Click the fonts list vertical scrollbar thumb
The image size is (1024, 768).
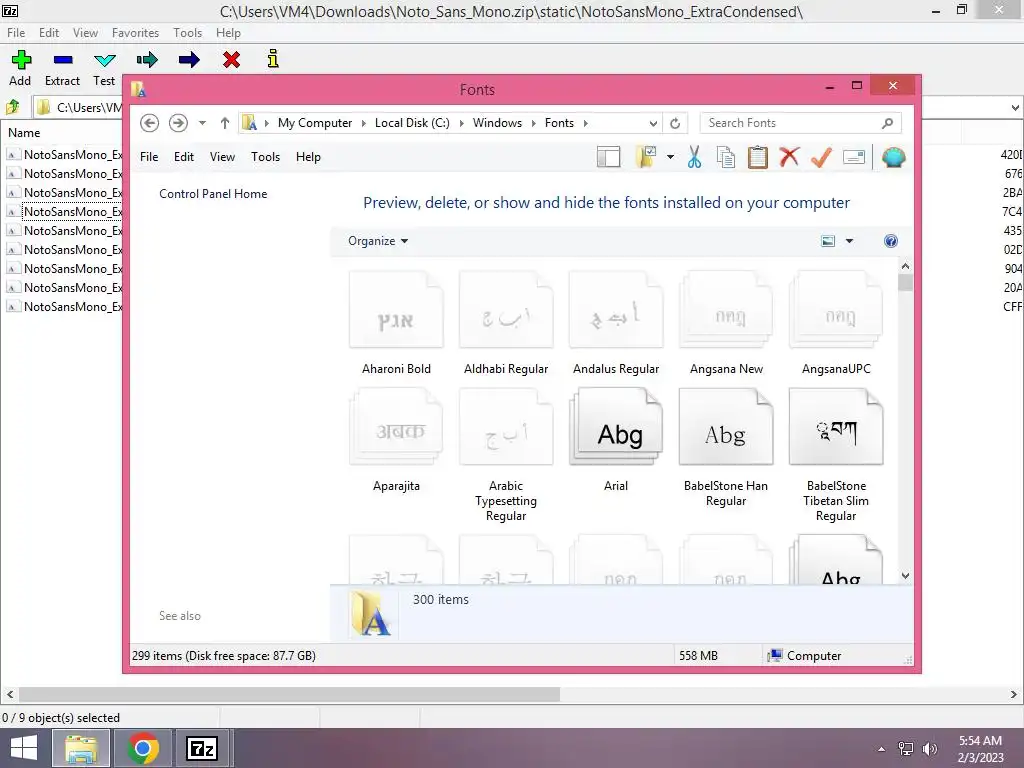pos(905,283)
